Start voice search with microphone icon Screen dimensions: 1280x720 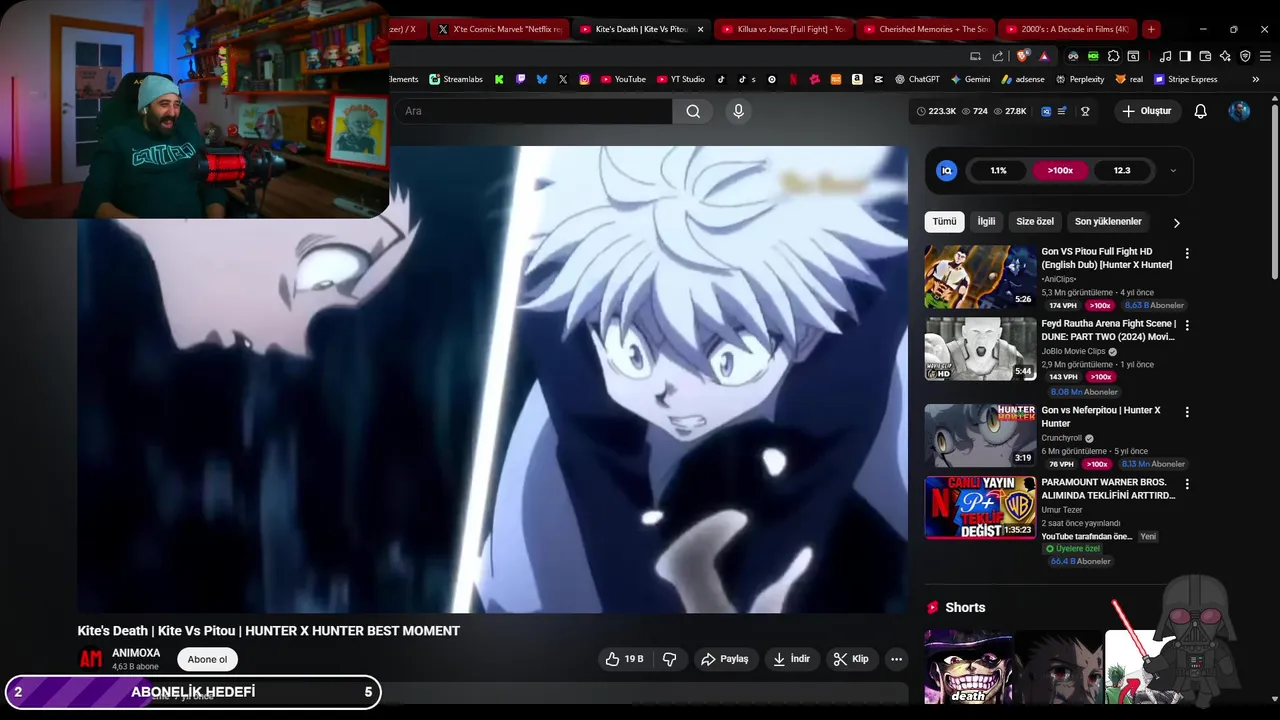point(738,111)
